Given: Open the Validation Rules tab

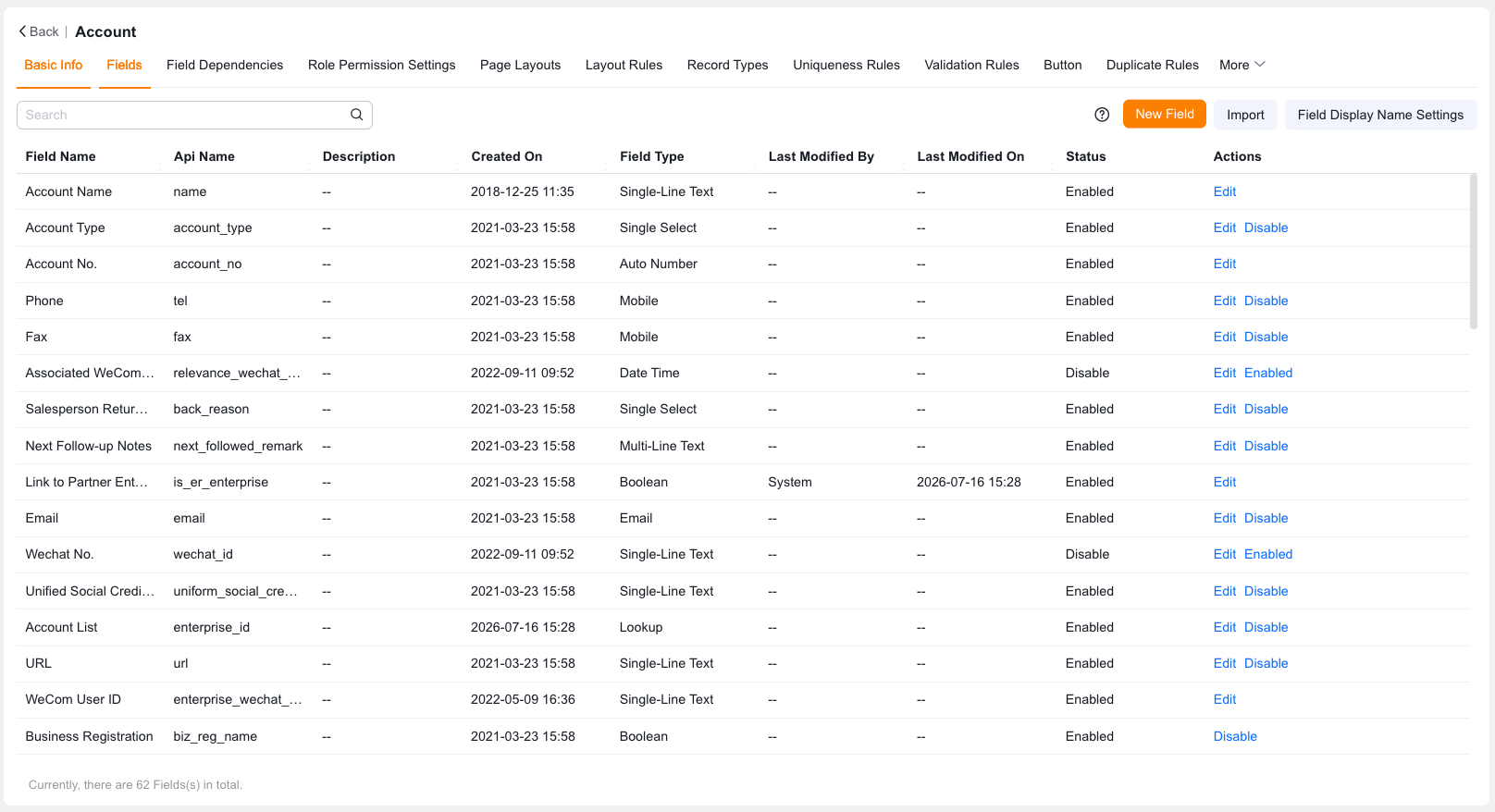Looking at the screenshot, I should pos(971,65).
